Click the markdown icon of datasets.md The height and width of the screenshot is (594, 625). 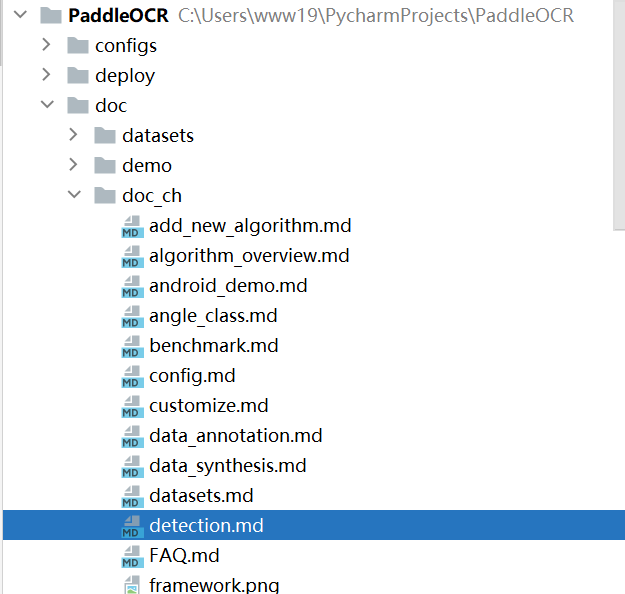132,497
